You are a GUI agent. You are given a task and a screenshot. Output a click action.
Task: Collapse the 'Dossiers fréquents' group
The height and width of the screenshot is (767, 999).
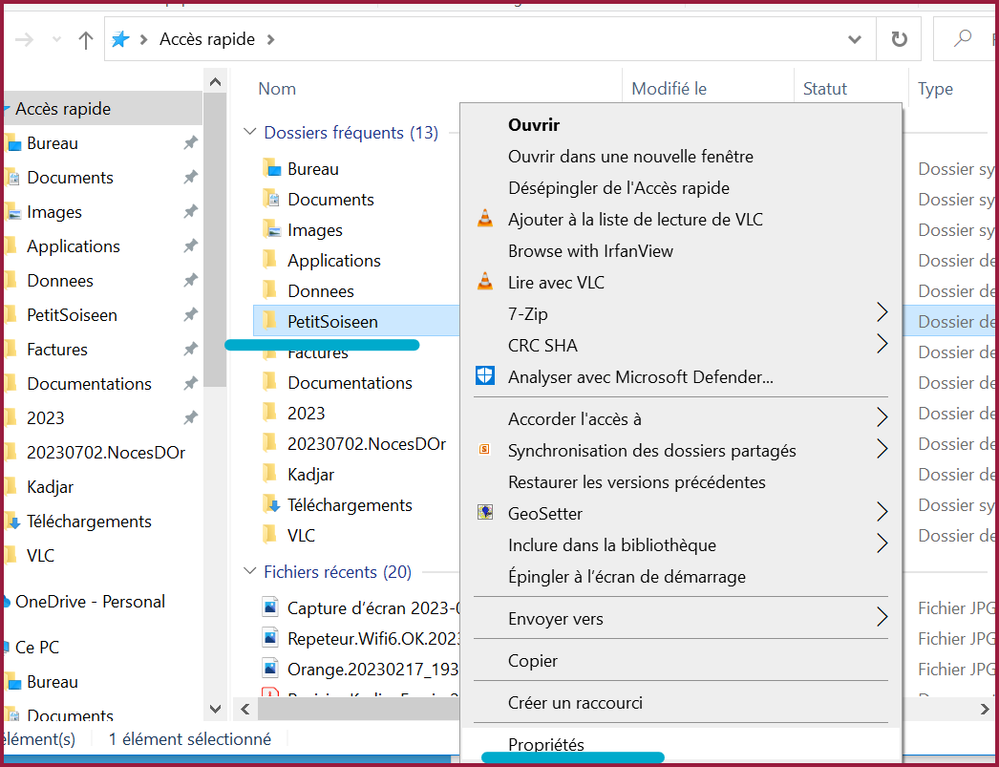click(x=249, y=132)
